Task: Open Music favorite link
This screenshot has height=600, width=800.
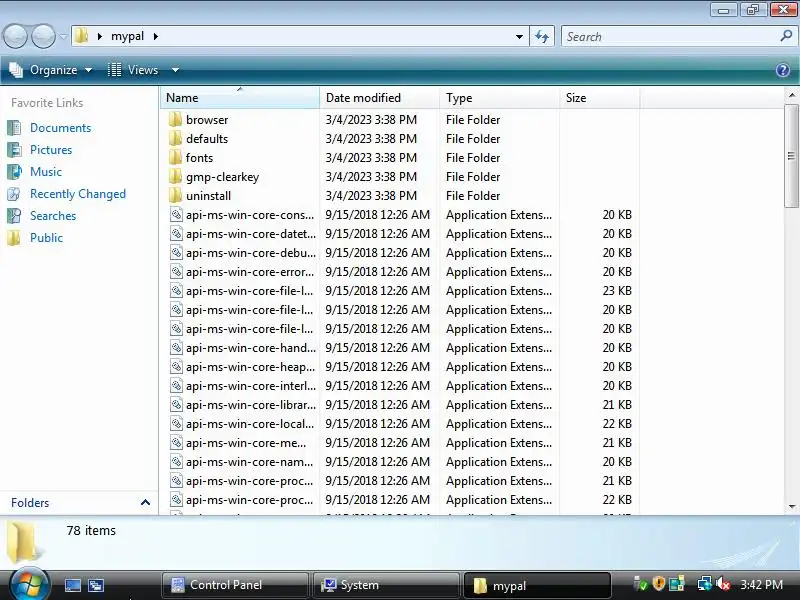Action: (46, 172)
